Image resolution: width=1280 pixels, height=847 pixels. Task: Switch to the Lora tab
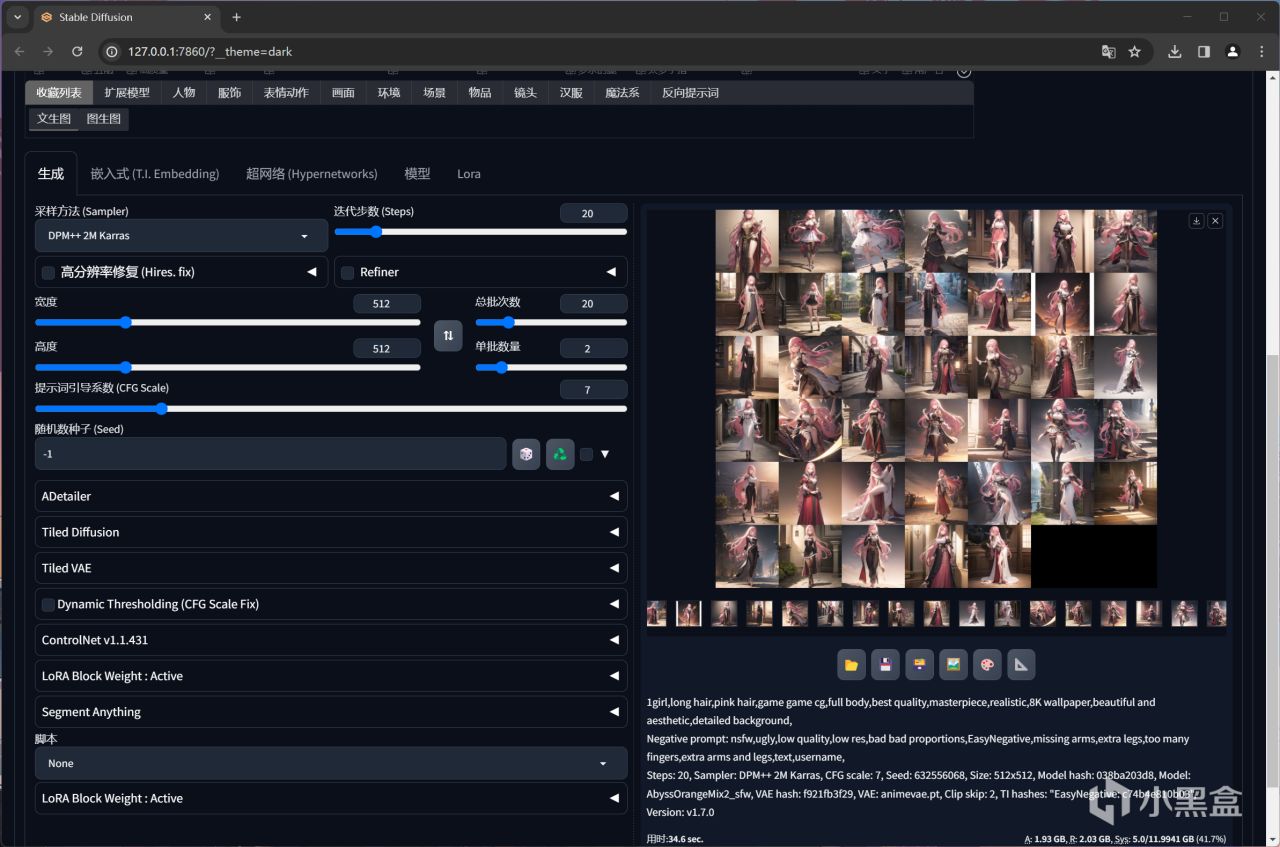click(468, 174)
